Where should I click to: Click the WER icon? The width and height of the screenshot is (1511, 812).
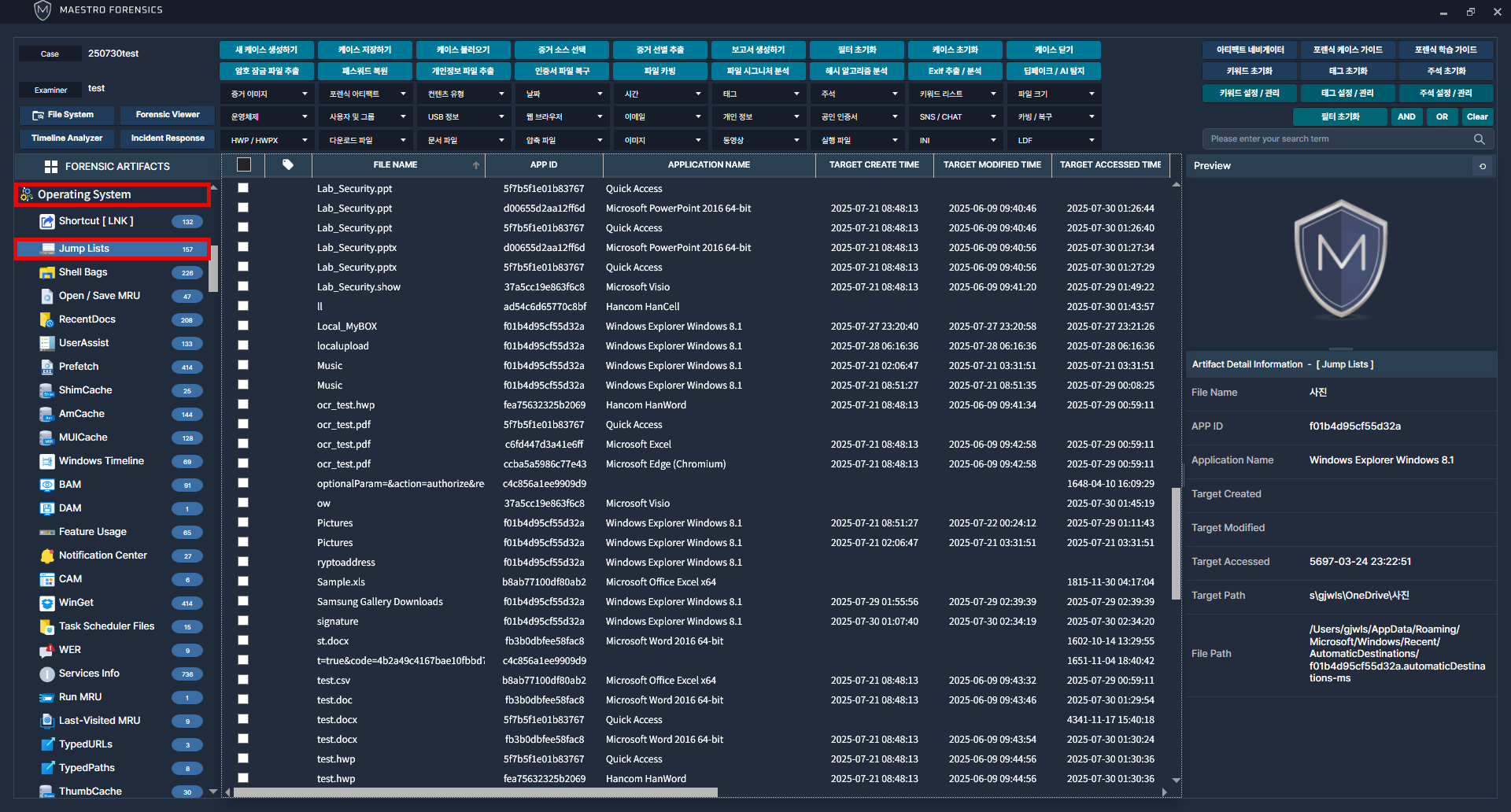(47, 651)
